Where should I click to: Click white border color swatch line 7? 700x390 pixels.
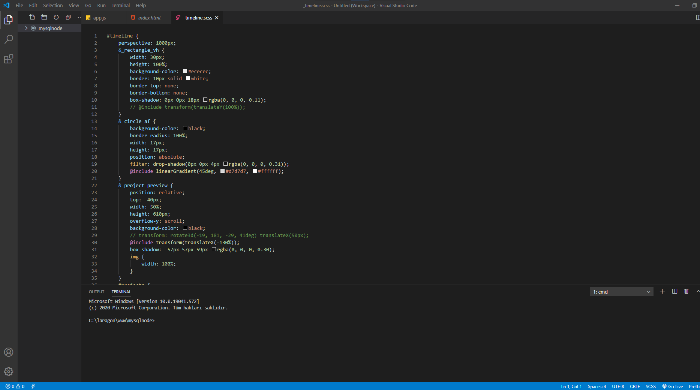pyautogui.click(x=188, y=78)
